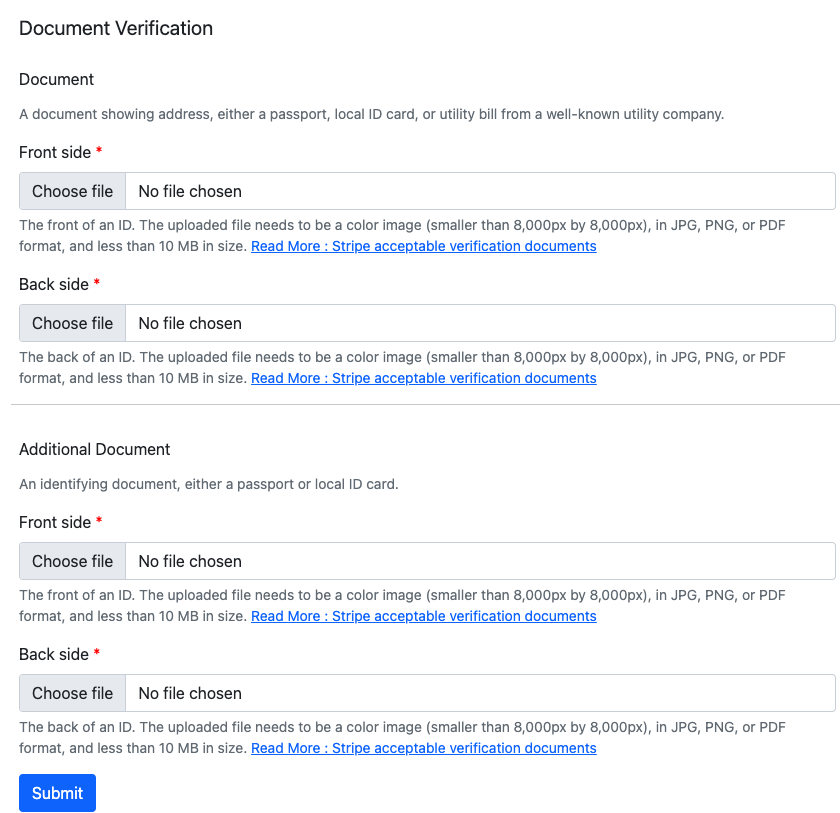The height and width of the screenshot is (813, 840).
Task: Click the Document section heading
Action: coord(56,79)
